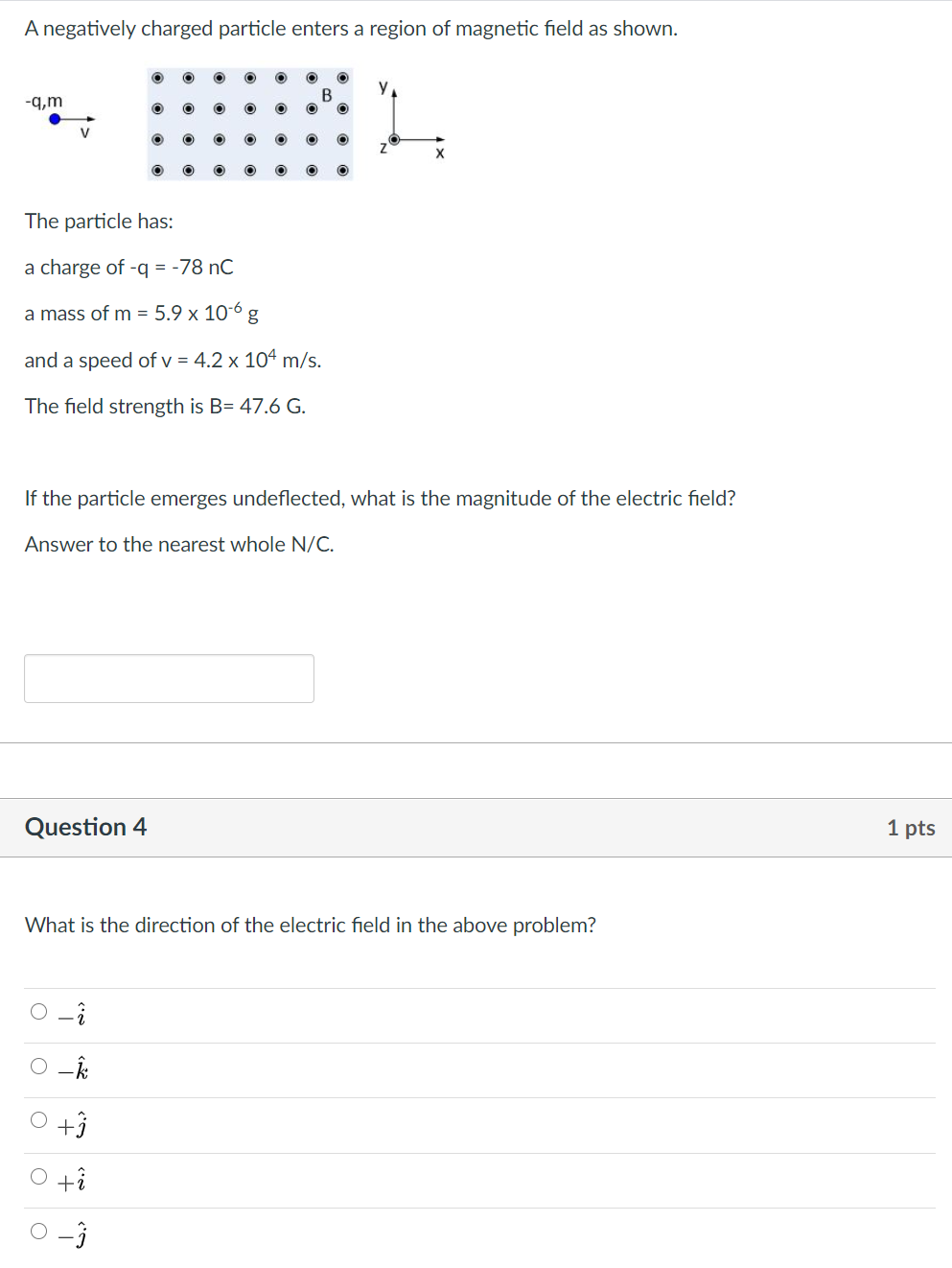Click the electric field answer input box

(169, 678)
